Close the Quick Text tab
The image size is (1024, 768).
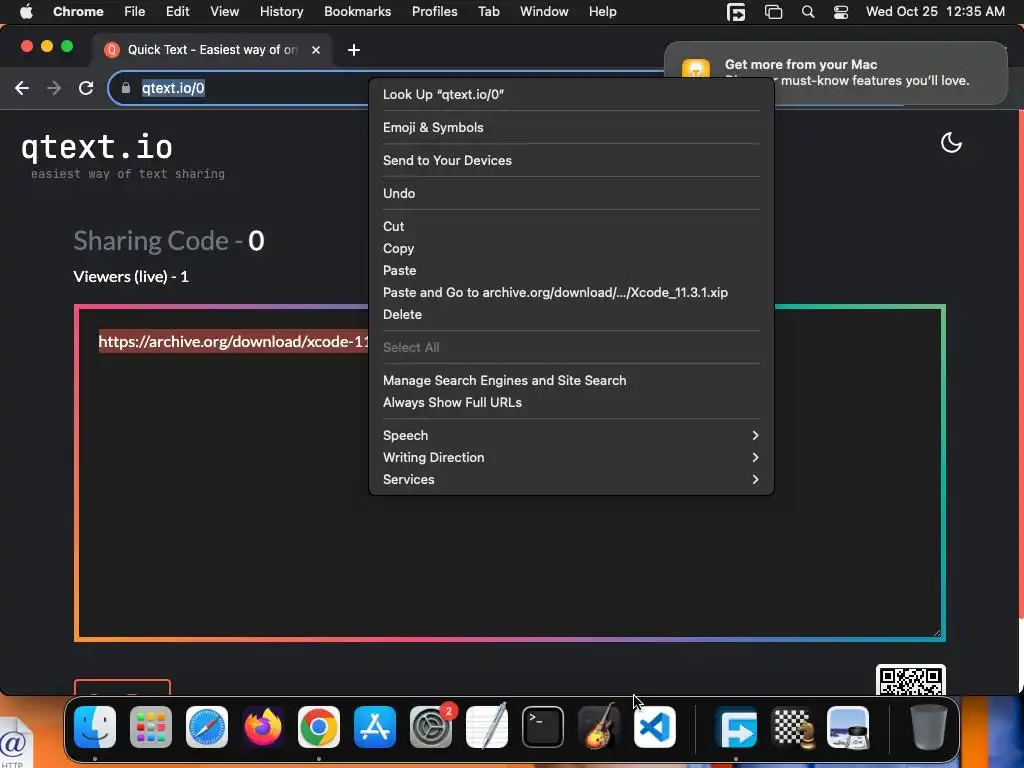[x=316, y=50]
